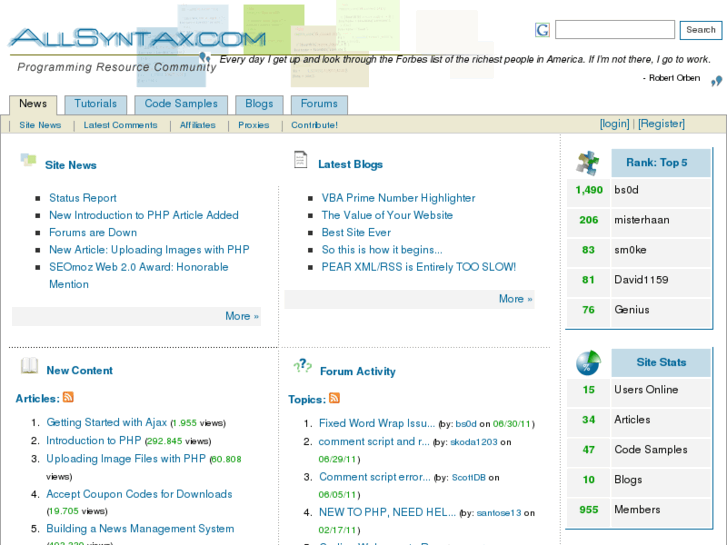727x545 pixels.
Task: Click the Articles stat row label
Action: pos(632,420)
